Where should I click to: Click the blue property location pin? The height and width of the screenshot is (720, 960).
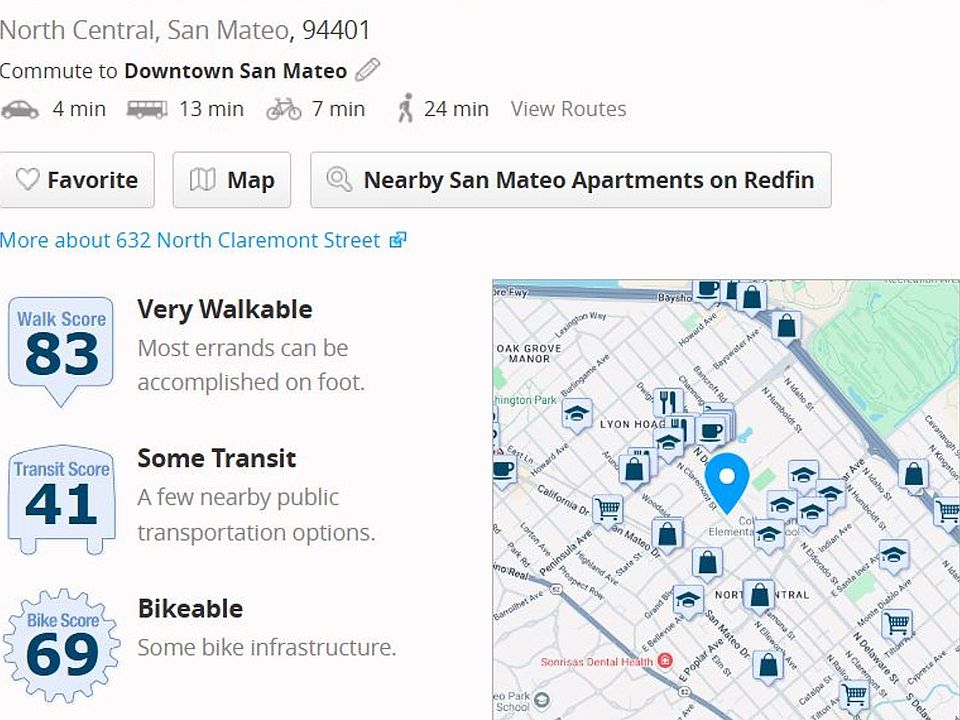click(x=726, y=480)
